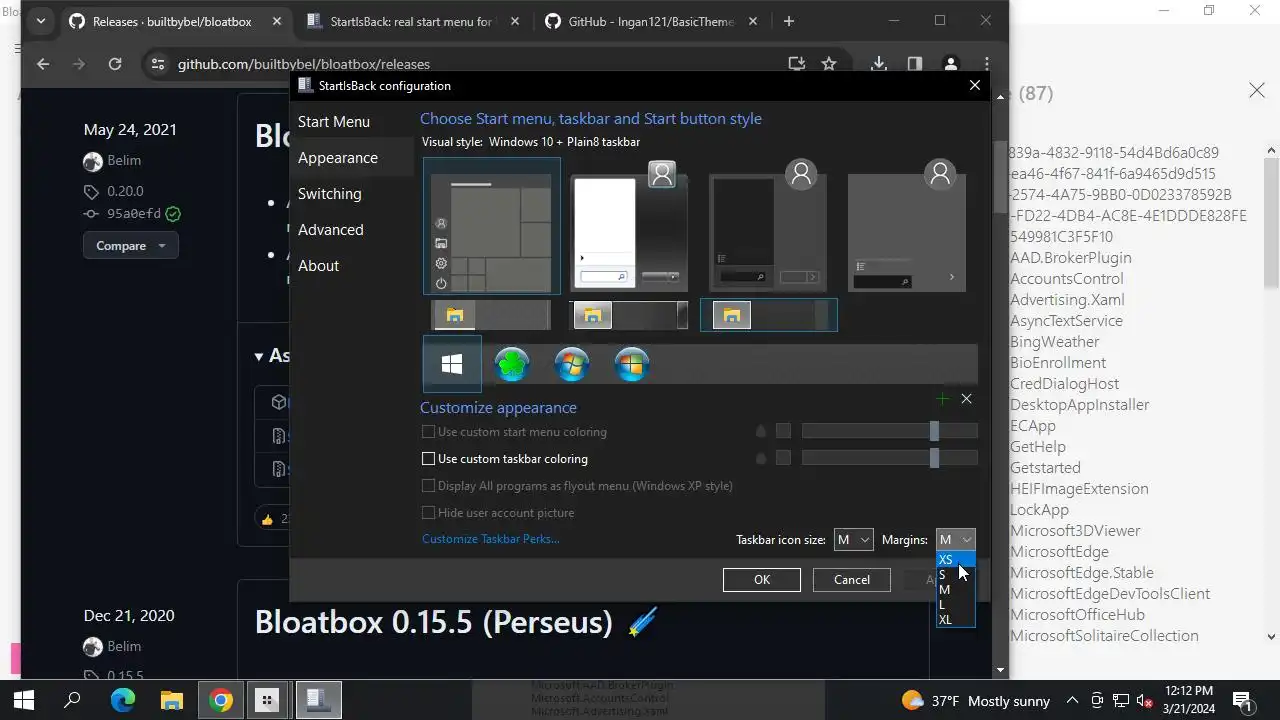Open Belim's profile on the May 24 release
Screen dimensions: 1280x720
(124, 161)
